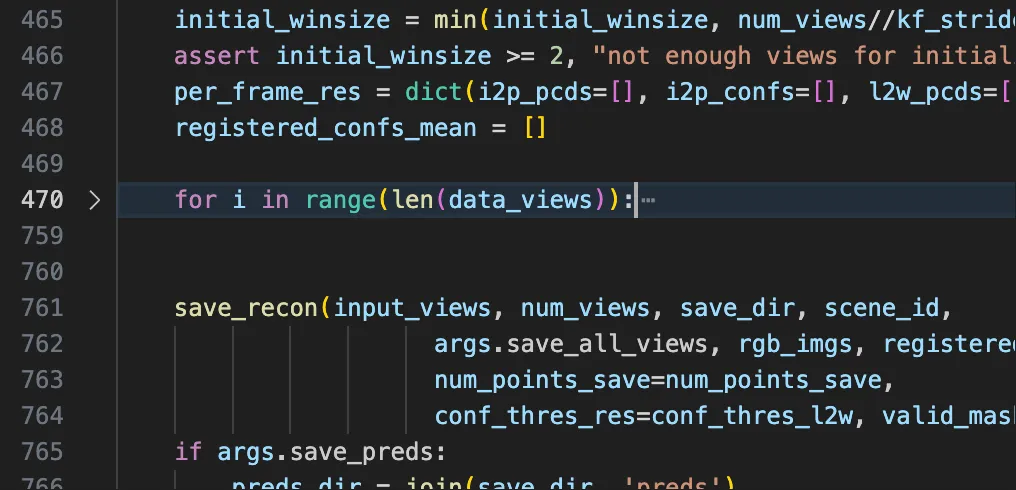Place cursor on empty line 469

pyautogui.click(x=400, y=163)
